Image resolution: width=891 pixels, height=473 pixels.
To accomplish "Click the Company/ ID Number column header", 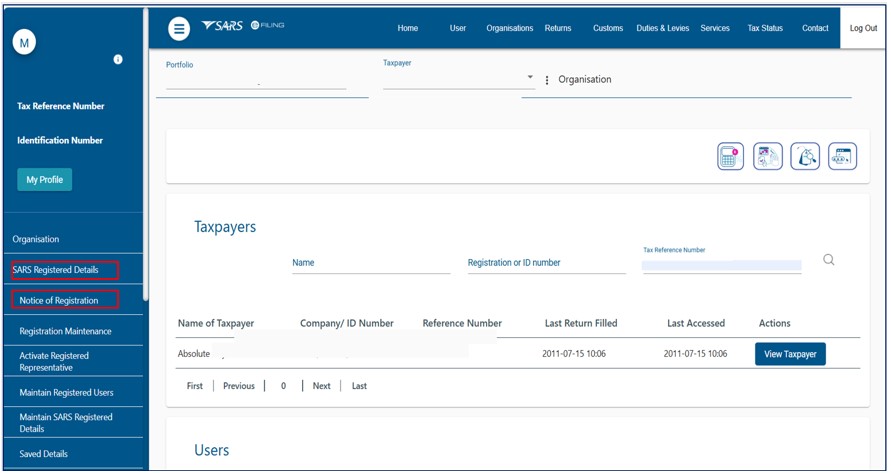I will pyautogui.click(x=347, y=323).
